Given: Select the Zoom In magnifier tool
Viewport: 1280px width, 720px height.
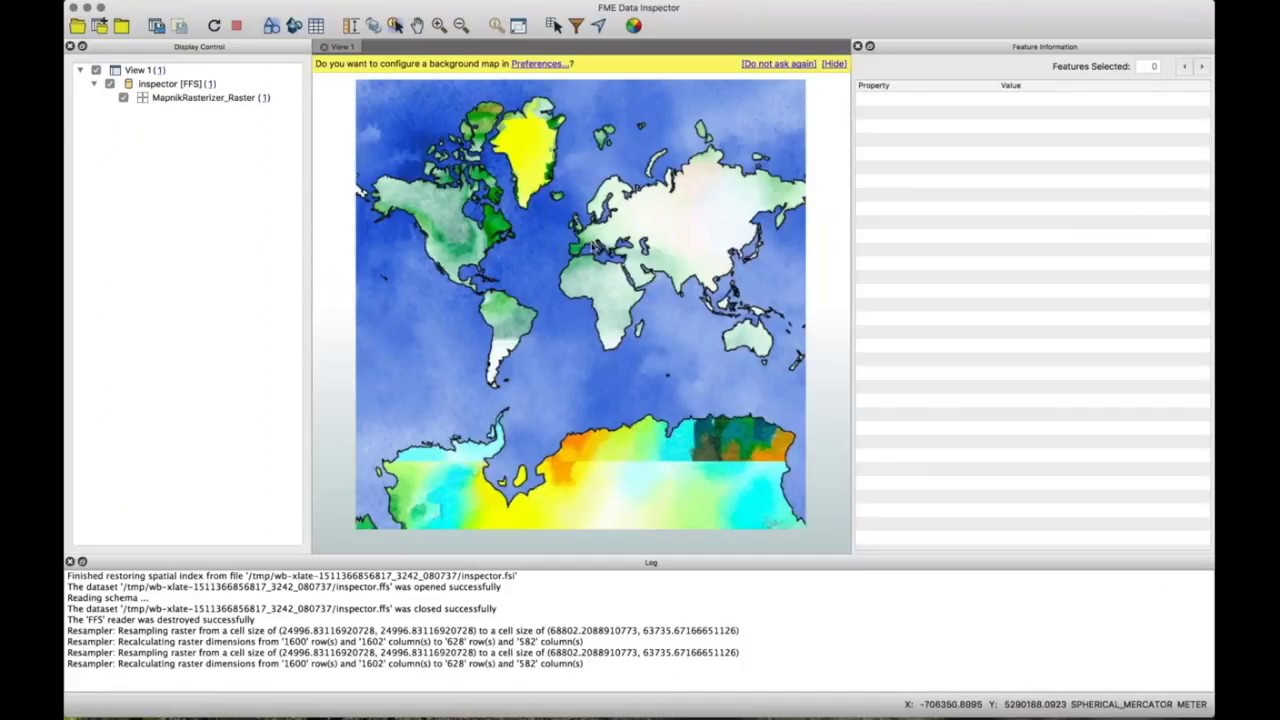Looking at the screenshot, I should [439, 26].
